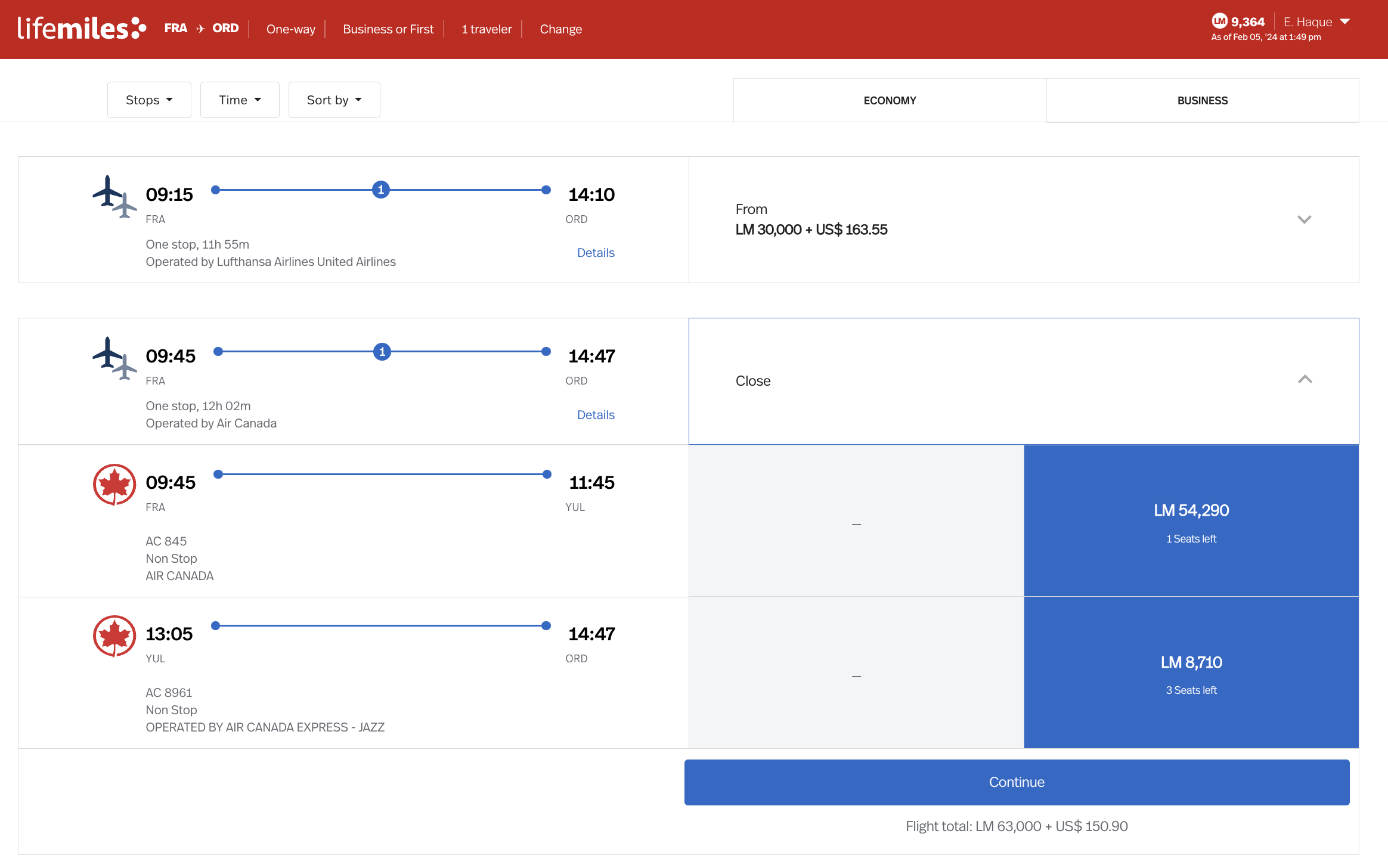Open the Sort by dropdown
1388x868 pixels.
[334, 100]
